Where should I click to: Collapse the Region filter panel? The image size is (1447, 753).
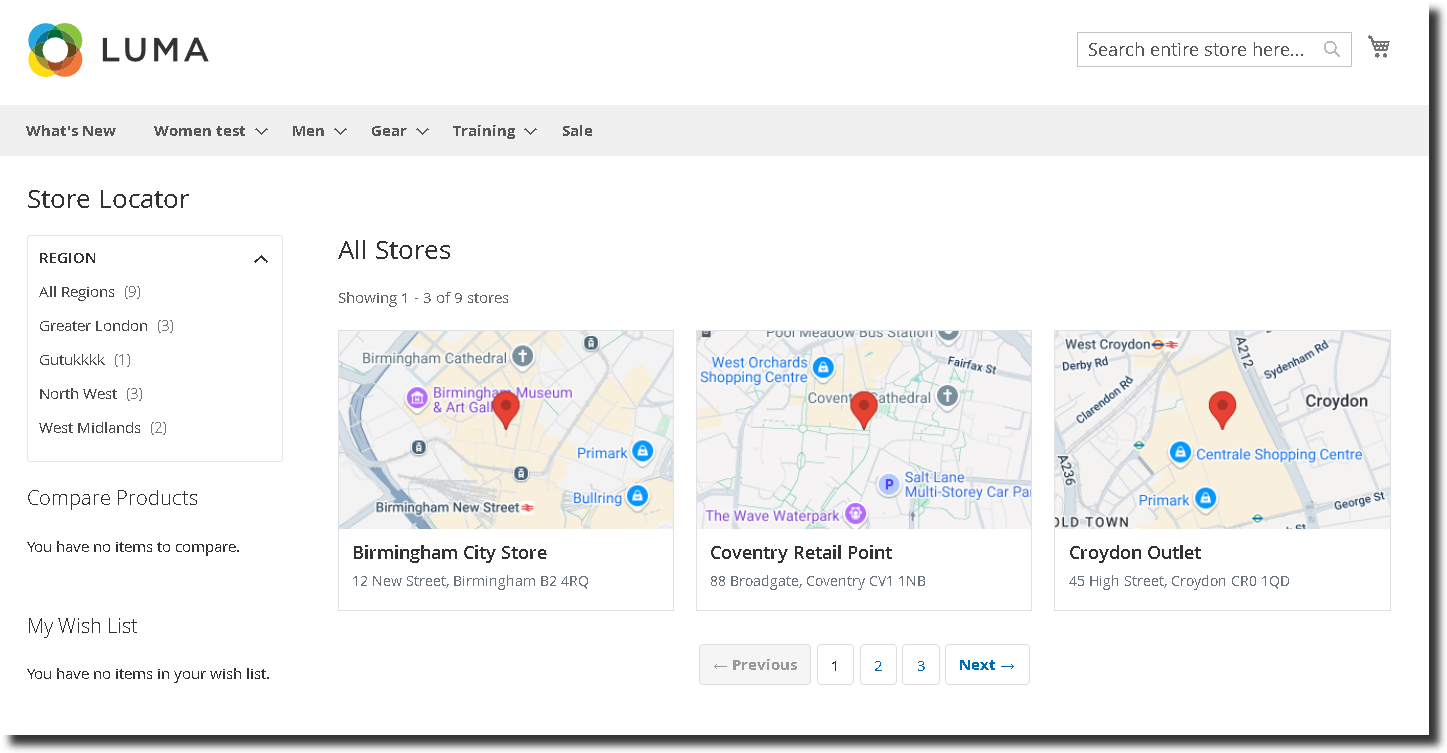point(261,259)
